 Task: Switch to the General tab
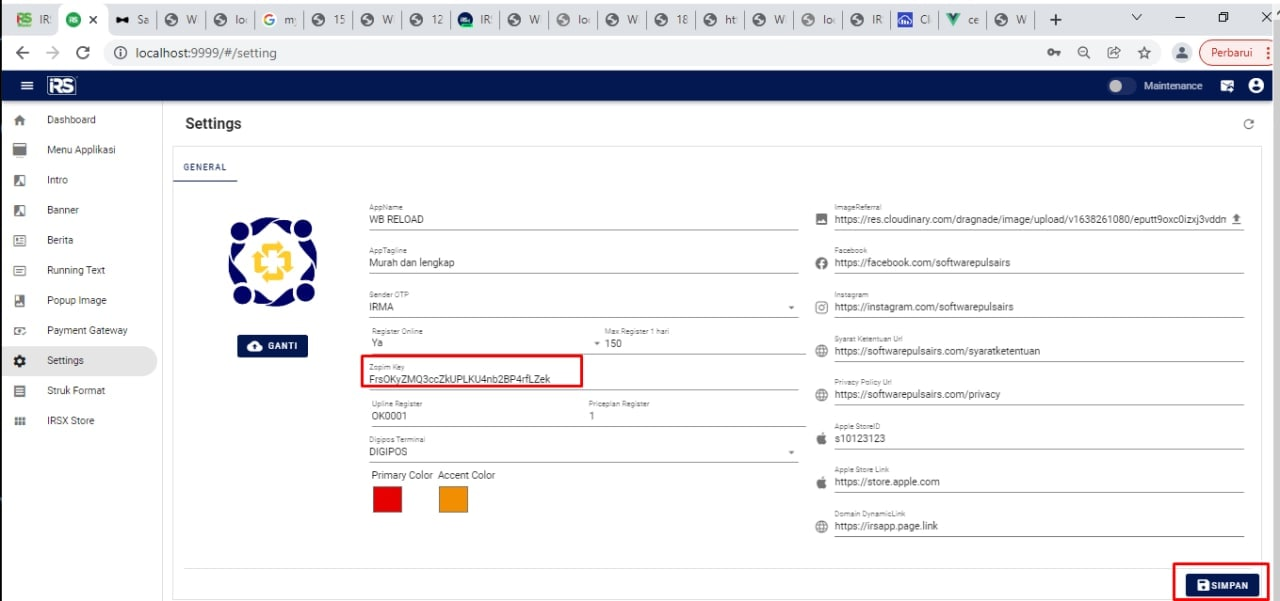tap(205, 168)
